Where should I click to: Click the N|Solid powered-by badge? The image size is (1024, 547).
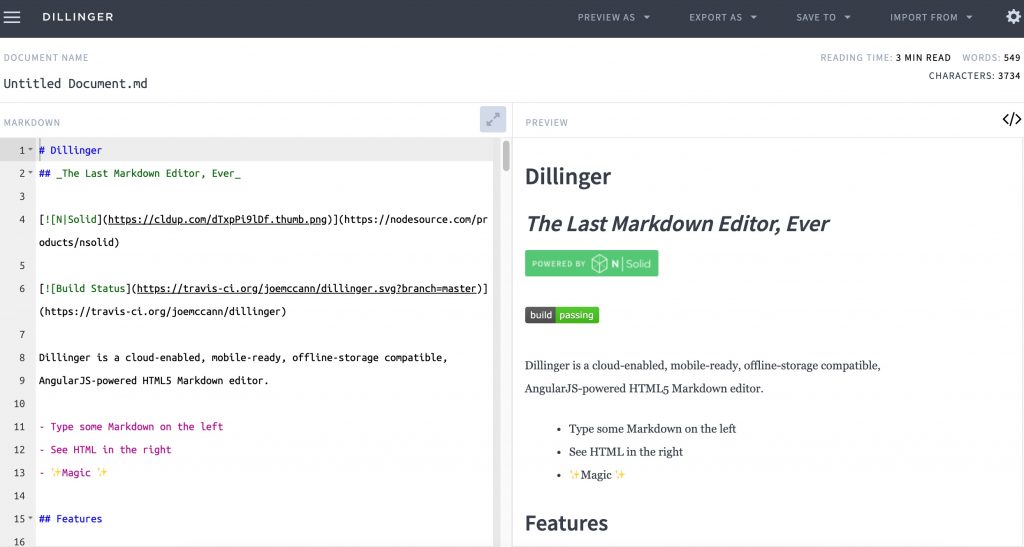[591, 263]
